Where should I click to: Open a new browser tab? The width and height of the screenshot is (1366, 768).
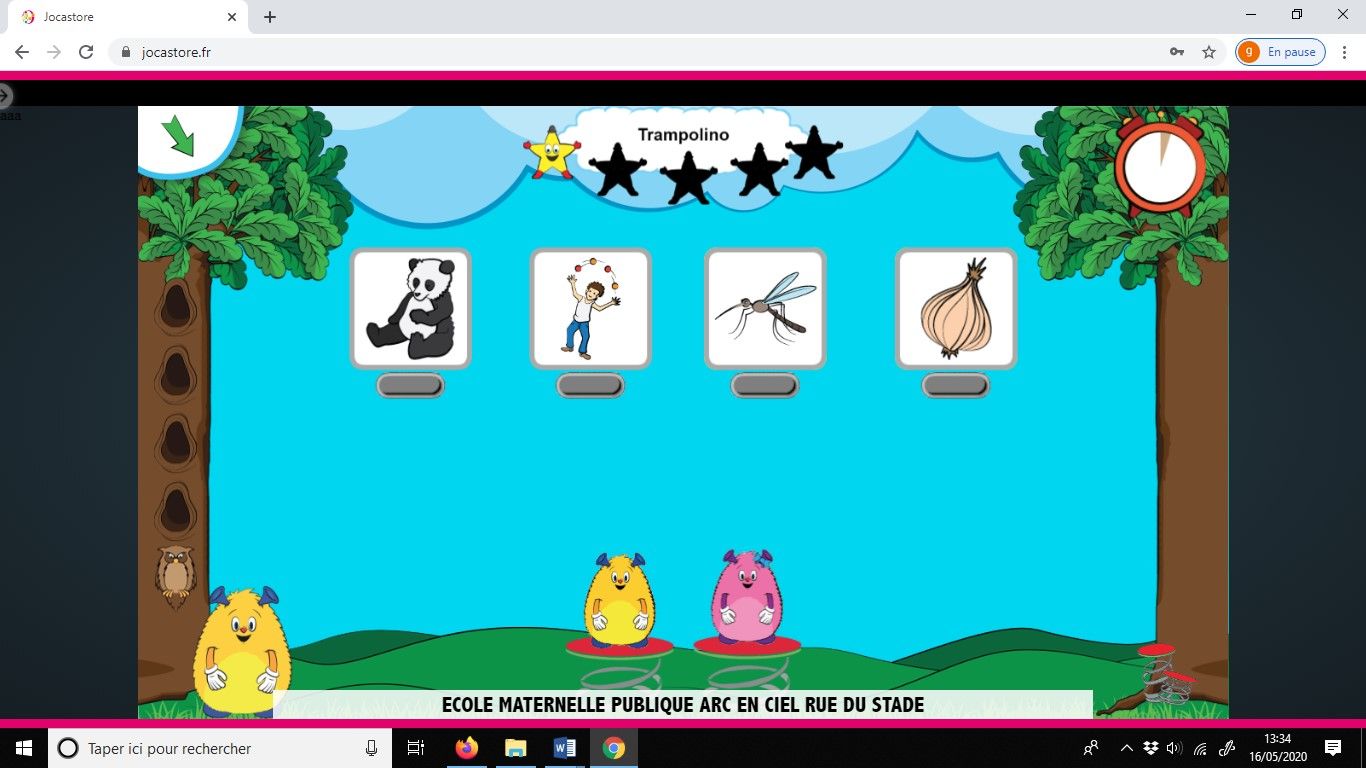click(270, 17)
